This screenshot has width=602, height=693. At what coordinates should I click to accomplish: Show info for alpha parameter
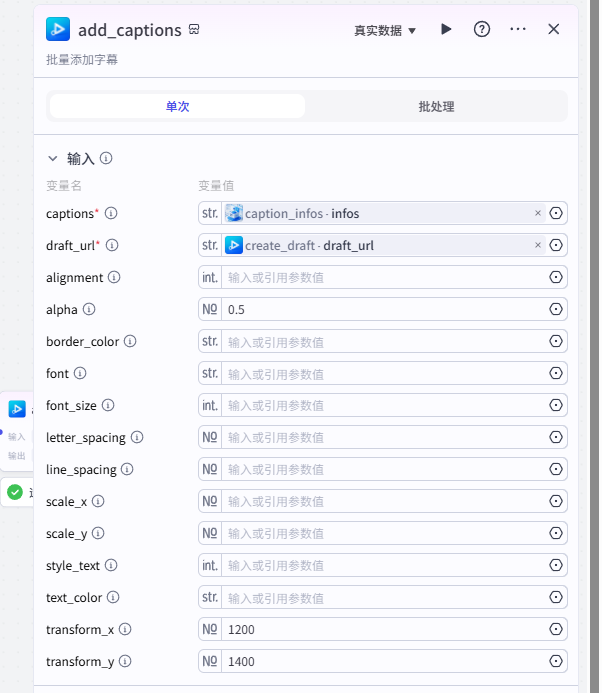tap(89, 309)
